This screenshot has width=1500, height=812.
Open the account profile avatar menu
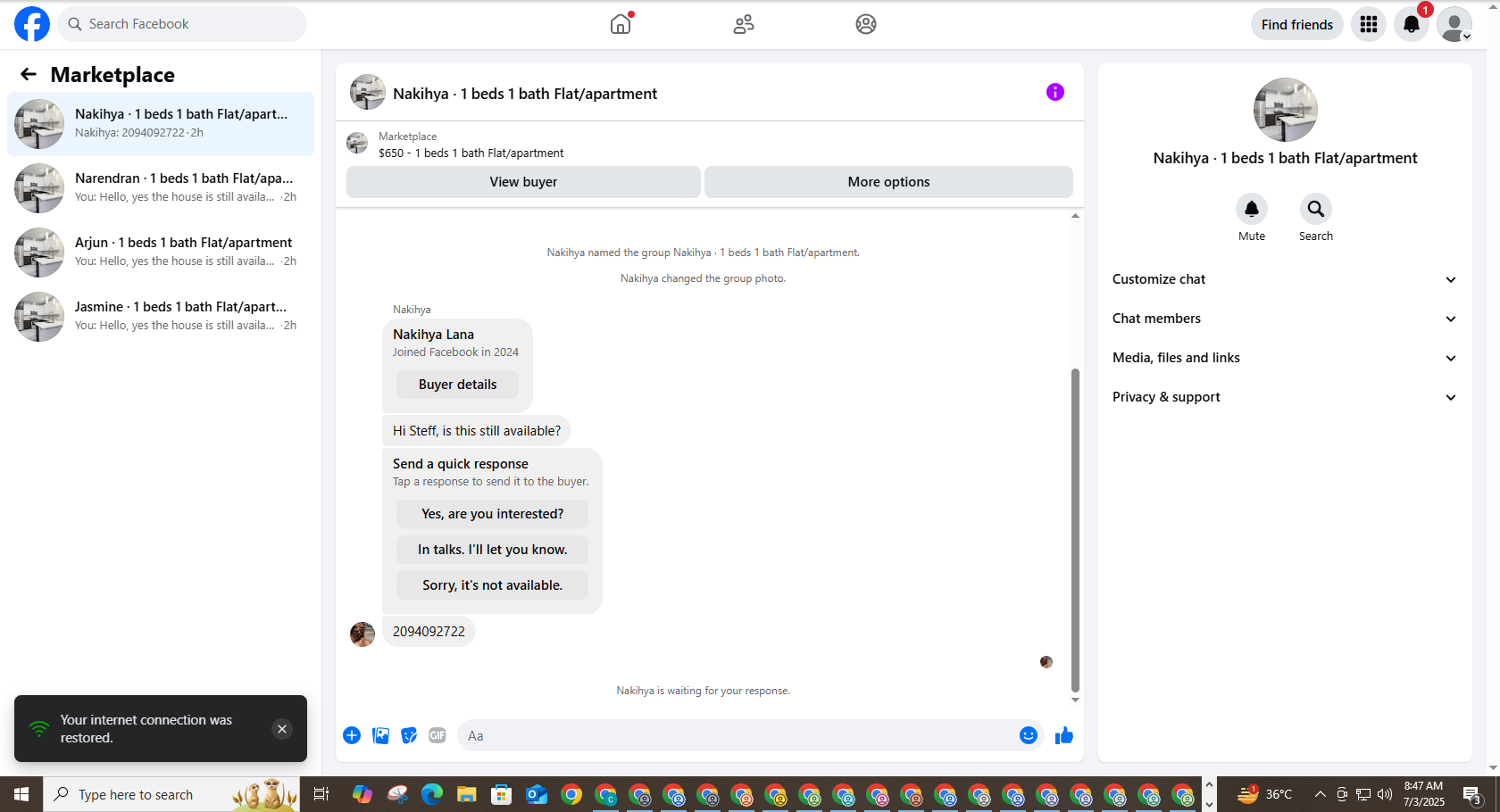click(1454, 24)
